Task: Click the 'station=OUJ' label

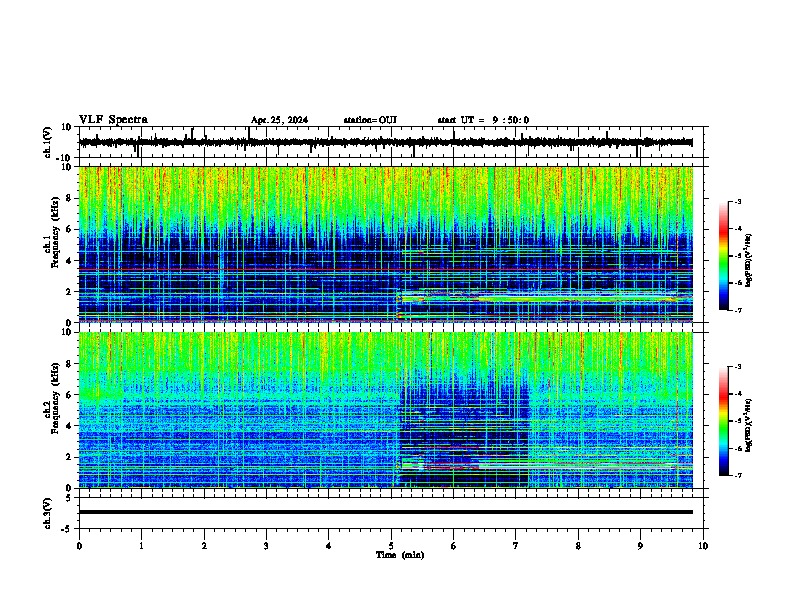Action: click(x=370, y=120)
